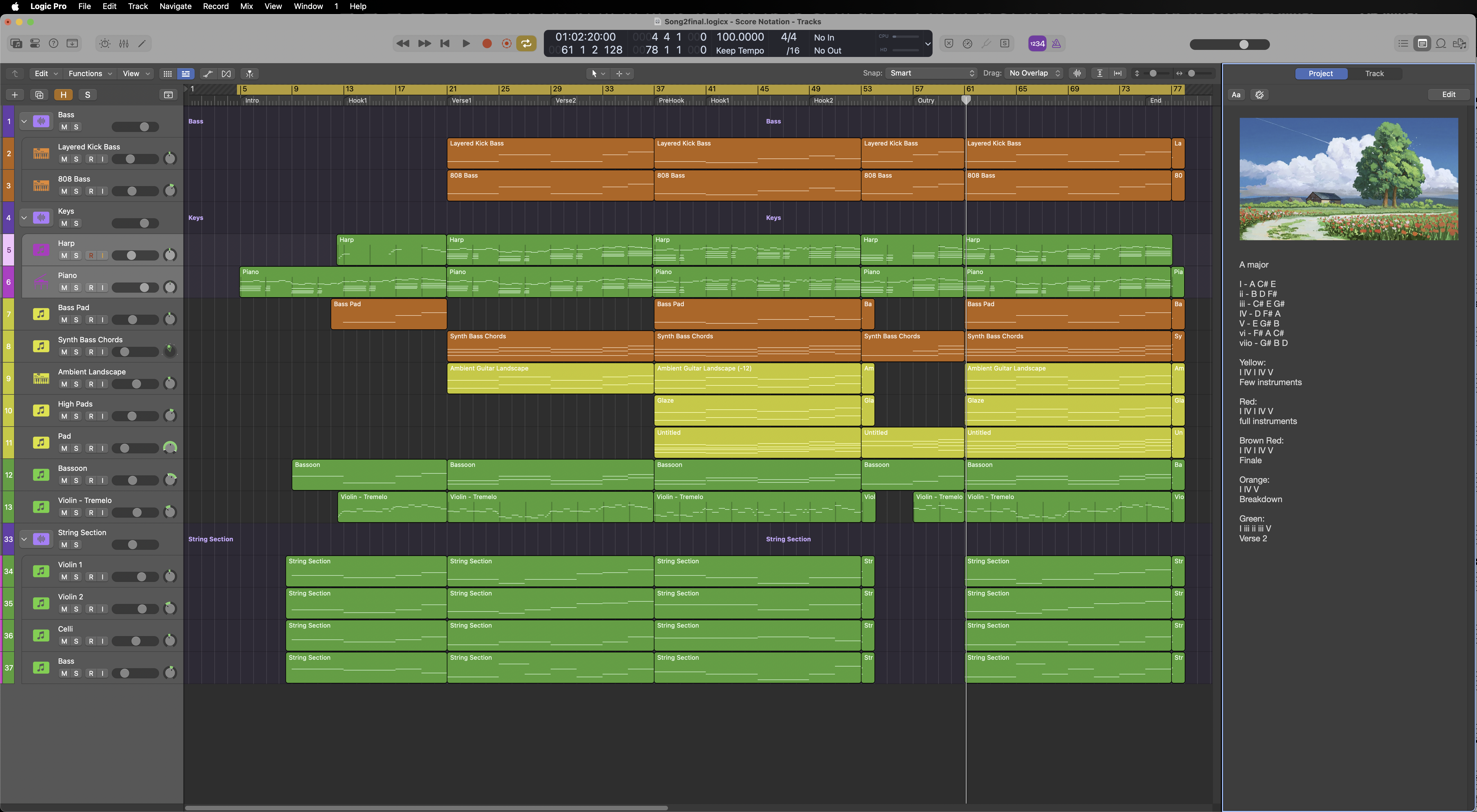Open the File menu
The width and height of the screenshot is (1477, 812).
84,6
